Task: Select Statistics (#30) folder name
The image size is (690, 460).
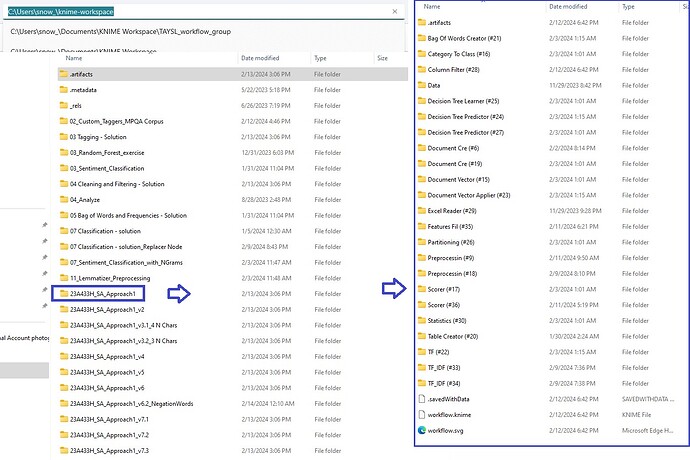Action: [447, 320]
